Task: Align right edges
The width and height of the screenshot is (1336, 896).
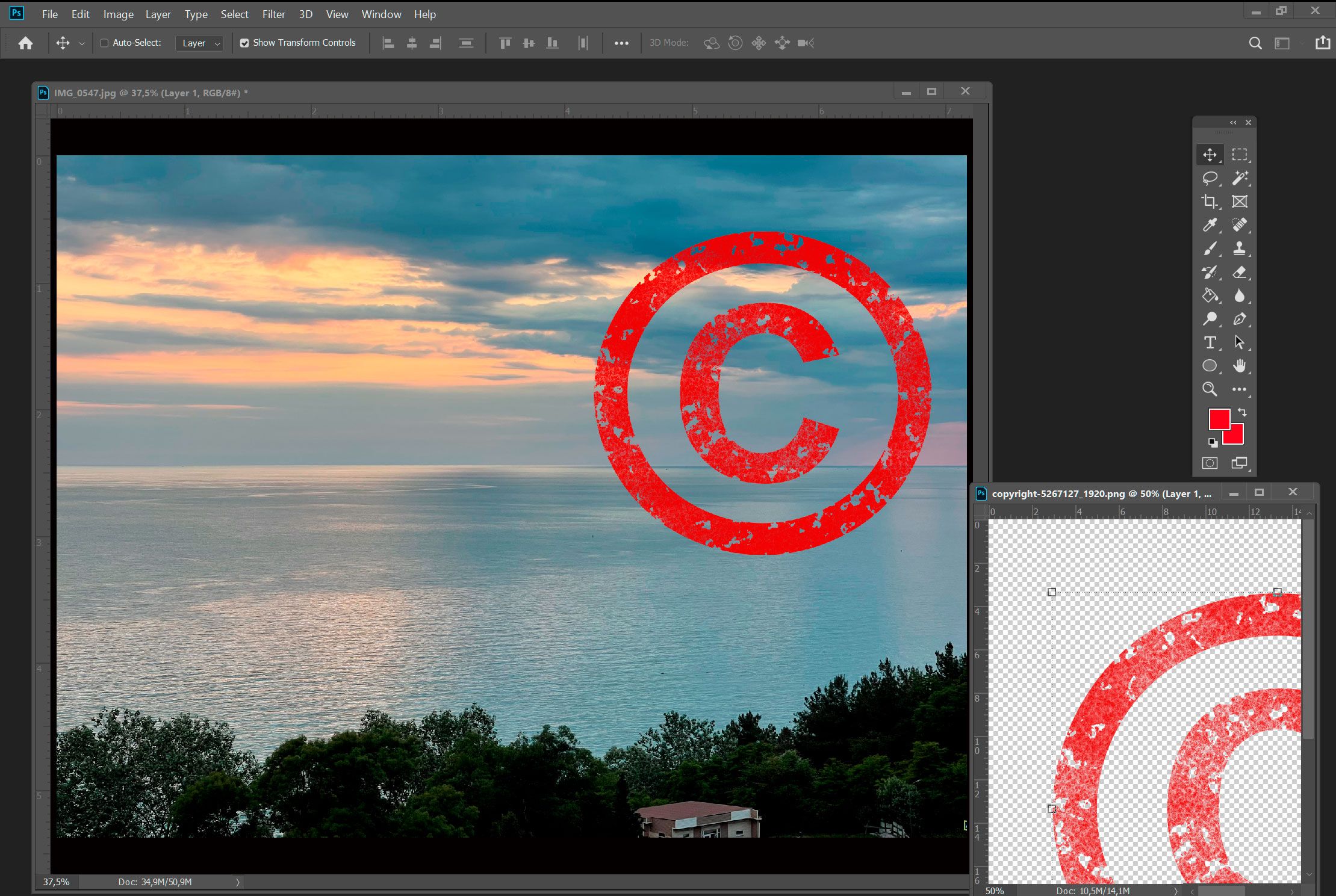Action: tap(435, 43)
